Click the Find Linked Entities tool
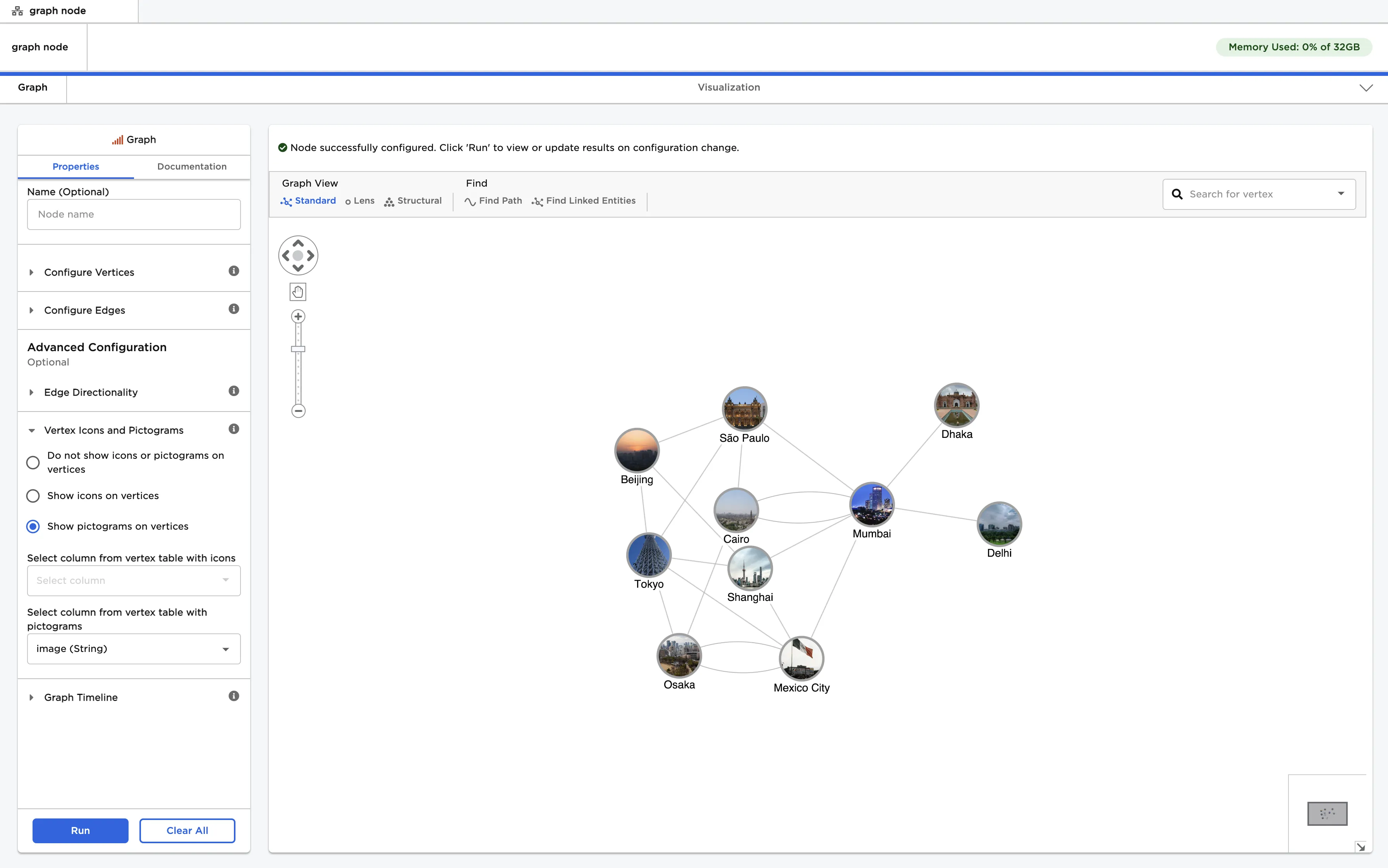 point(584,201)
